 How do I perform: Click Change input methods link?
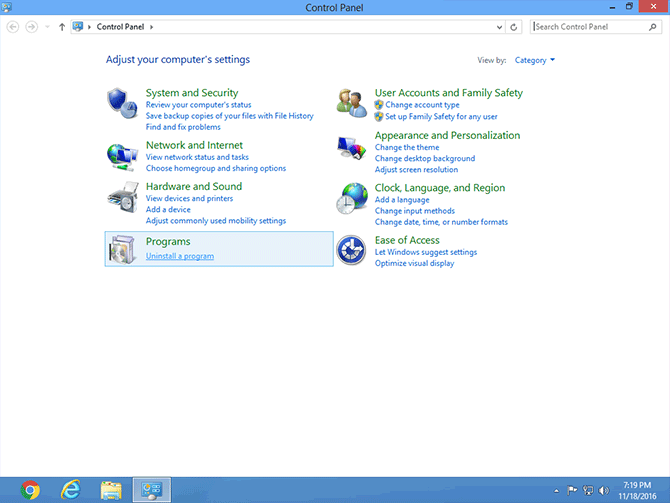[x=414, y=211]
